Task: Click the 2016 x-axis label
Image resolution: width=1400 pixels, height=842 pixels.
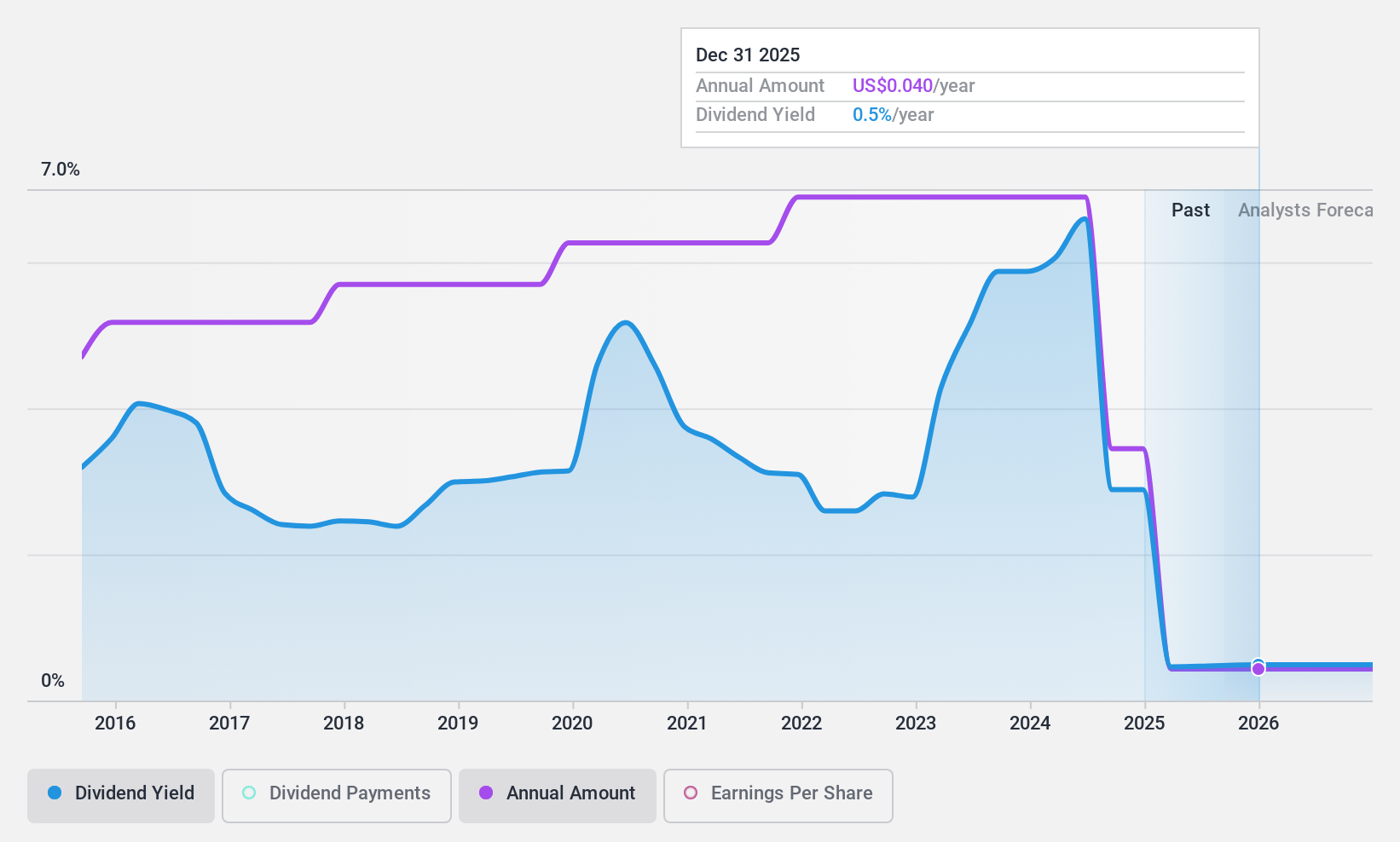Action: click(x=115, y=723)
